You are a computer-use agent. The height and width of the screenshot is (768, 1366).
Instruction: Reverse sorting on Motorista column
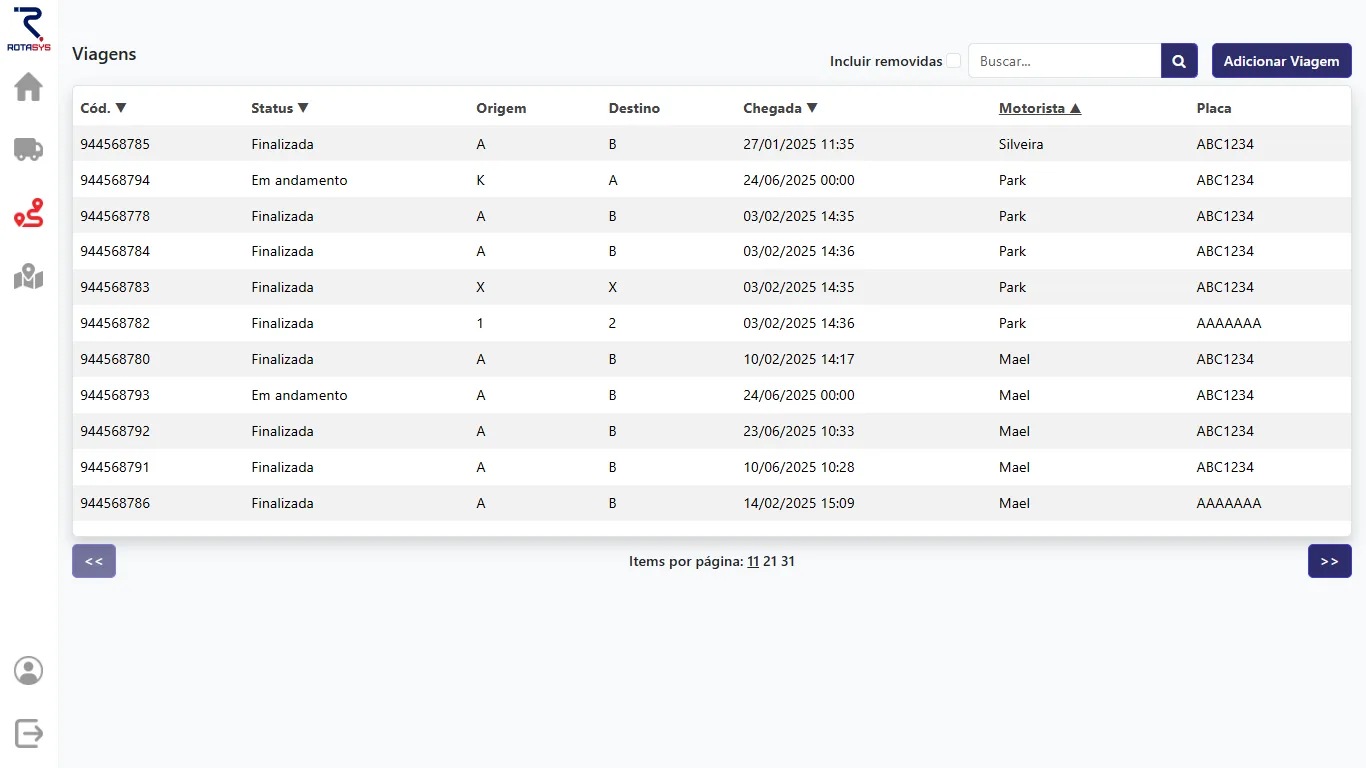[x=1039, y=108]
